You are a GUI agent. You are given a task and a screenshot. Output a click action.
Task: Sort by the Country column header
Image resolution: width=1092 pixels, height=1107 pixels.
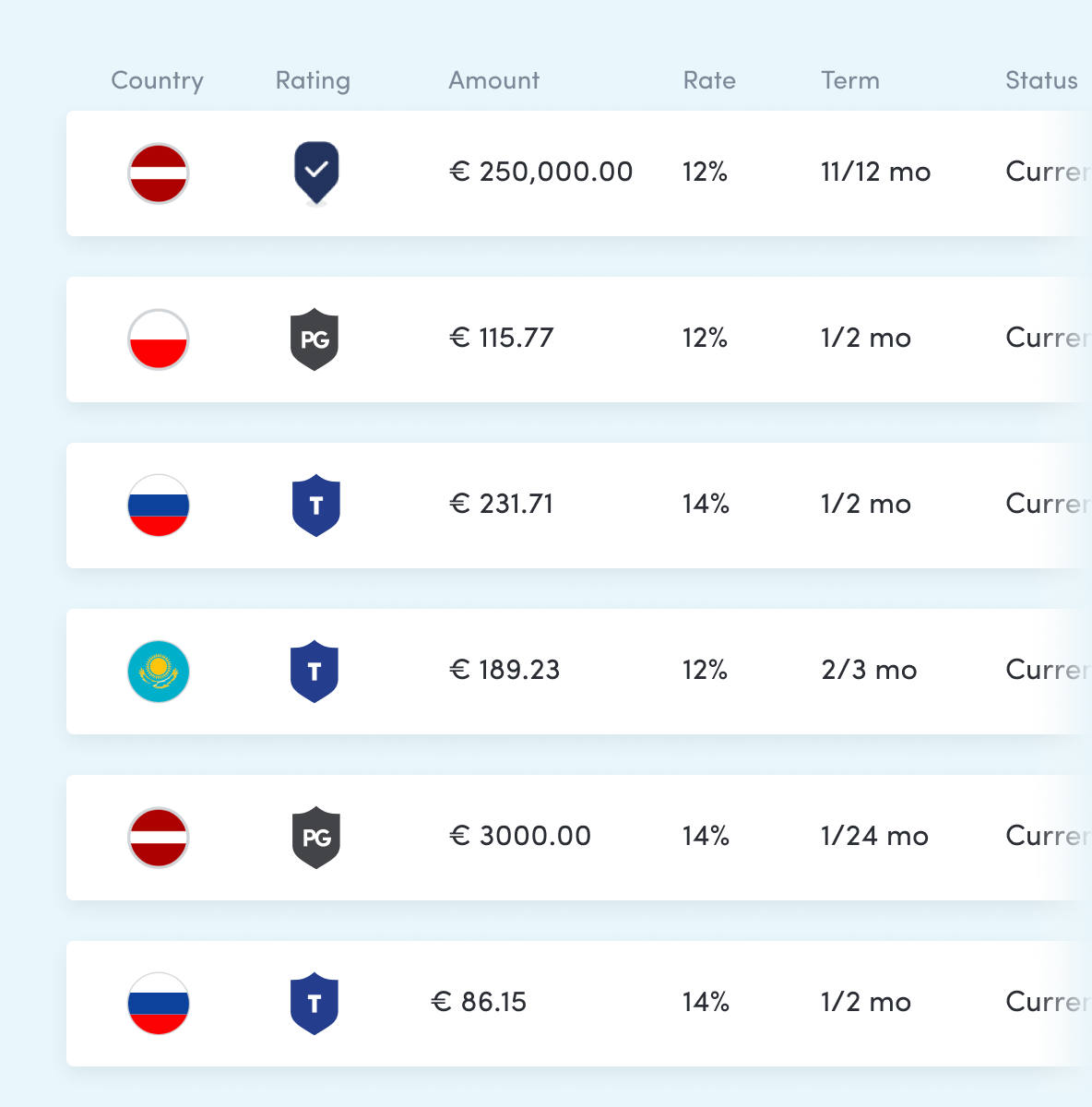pos(157,80)
